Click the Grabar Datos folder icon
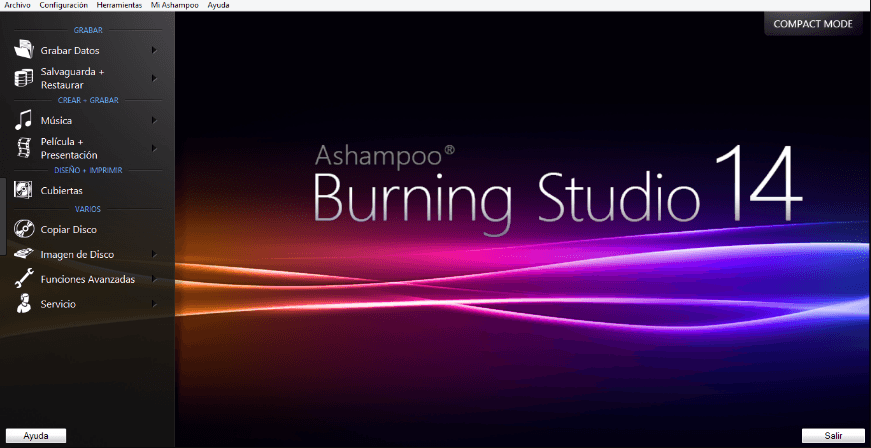Image resolution: width=871 pixels, height=448 pixels. [x=24, y=49]
